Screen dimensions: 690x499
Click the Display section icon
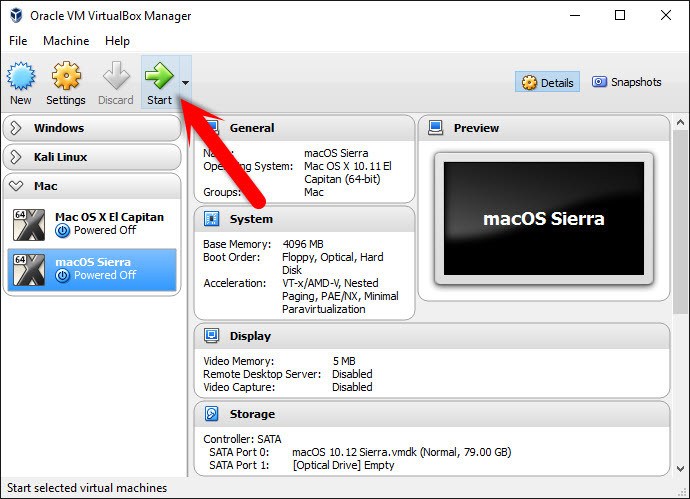click(212, 336)
